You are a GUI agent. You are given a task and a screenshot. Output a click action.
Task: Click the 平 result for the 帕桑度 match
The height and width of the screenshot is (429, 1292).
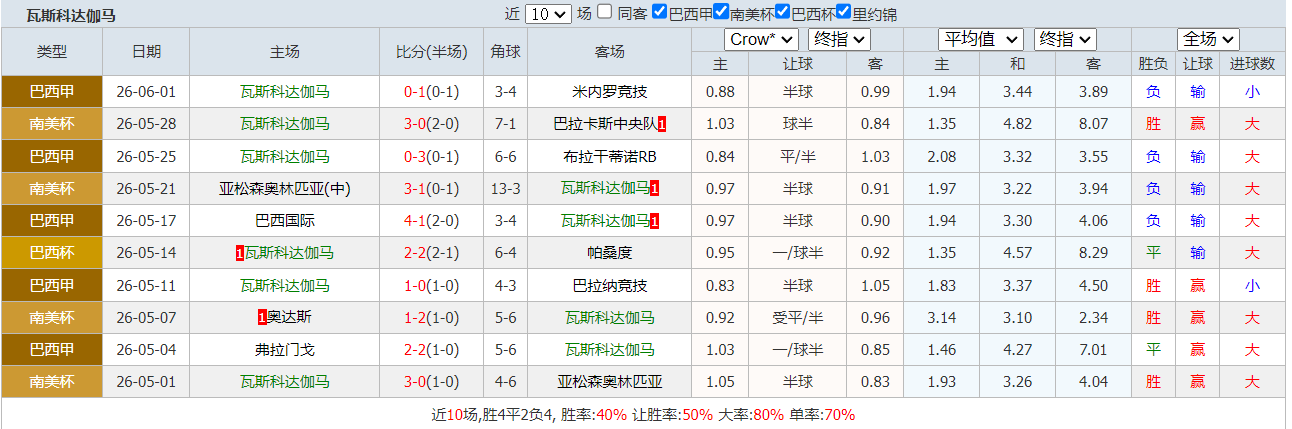coord(1153,252)
